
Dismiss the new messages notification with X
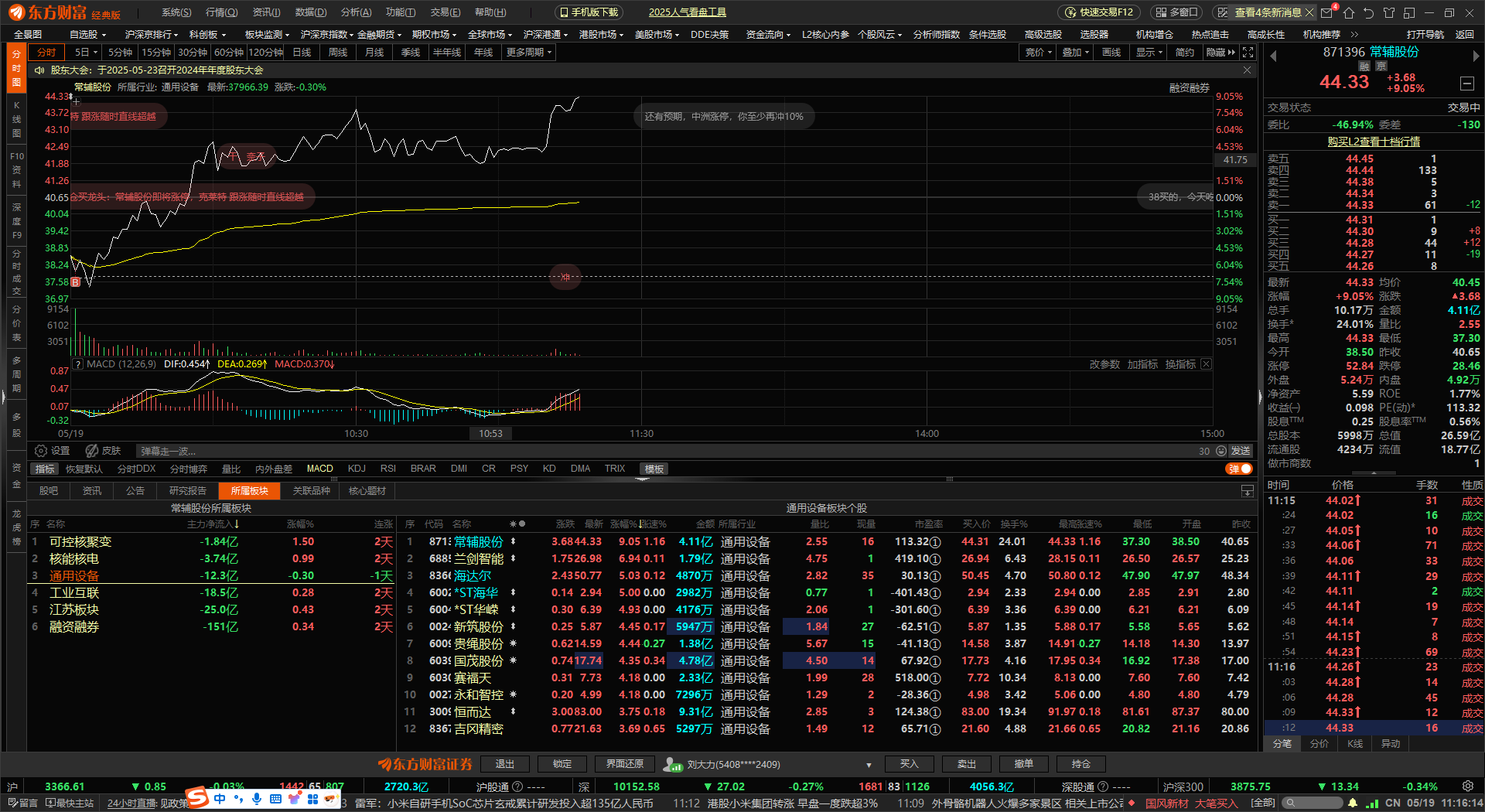tap(1309, 12)
